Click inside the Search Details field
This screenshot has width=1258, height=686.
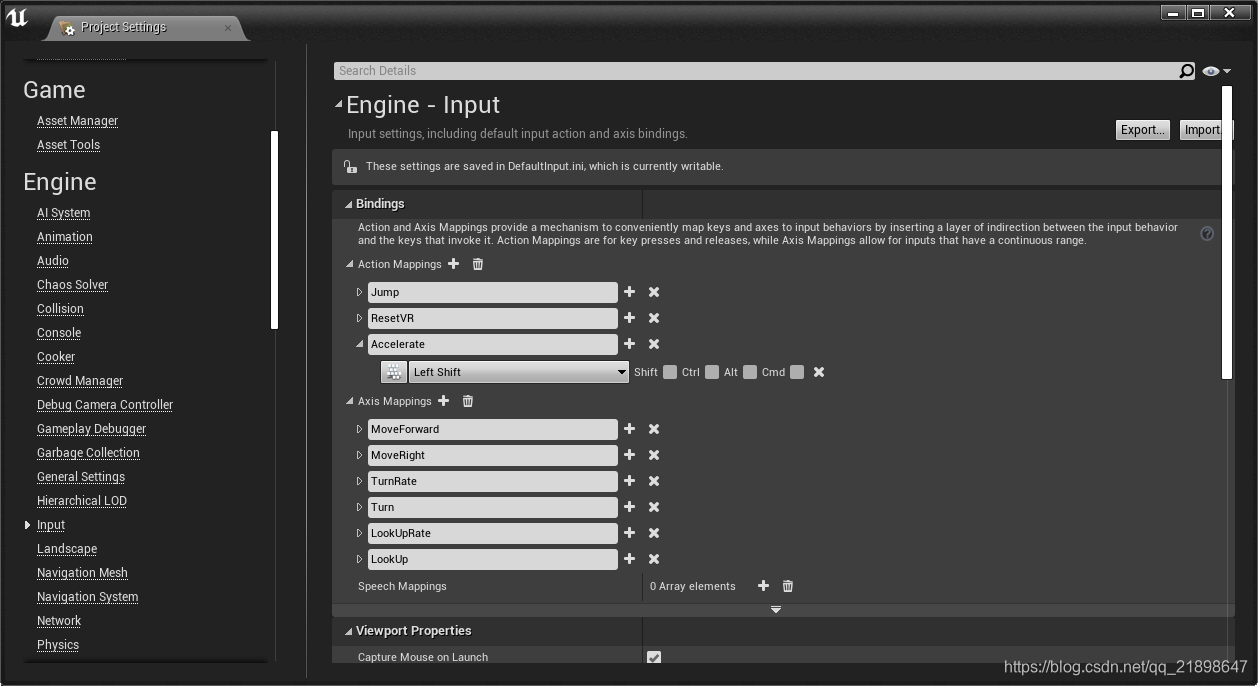[700, 70]
